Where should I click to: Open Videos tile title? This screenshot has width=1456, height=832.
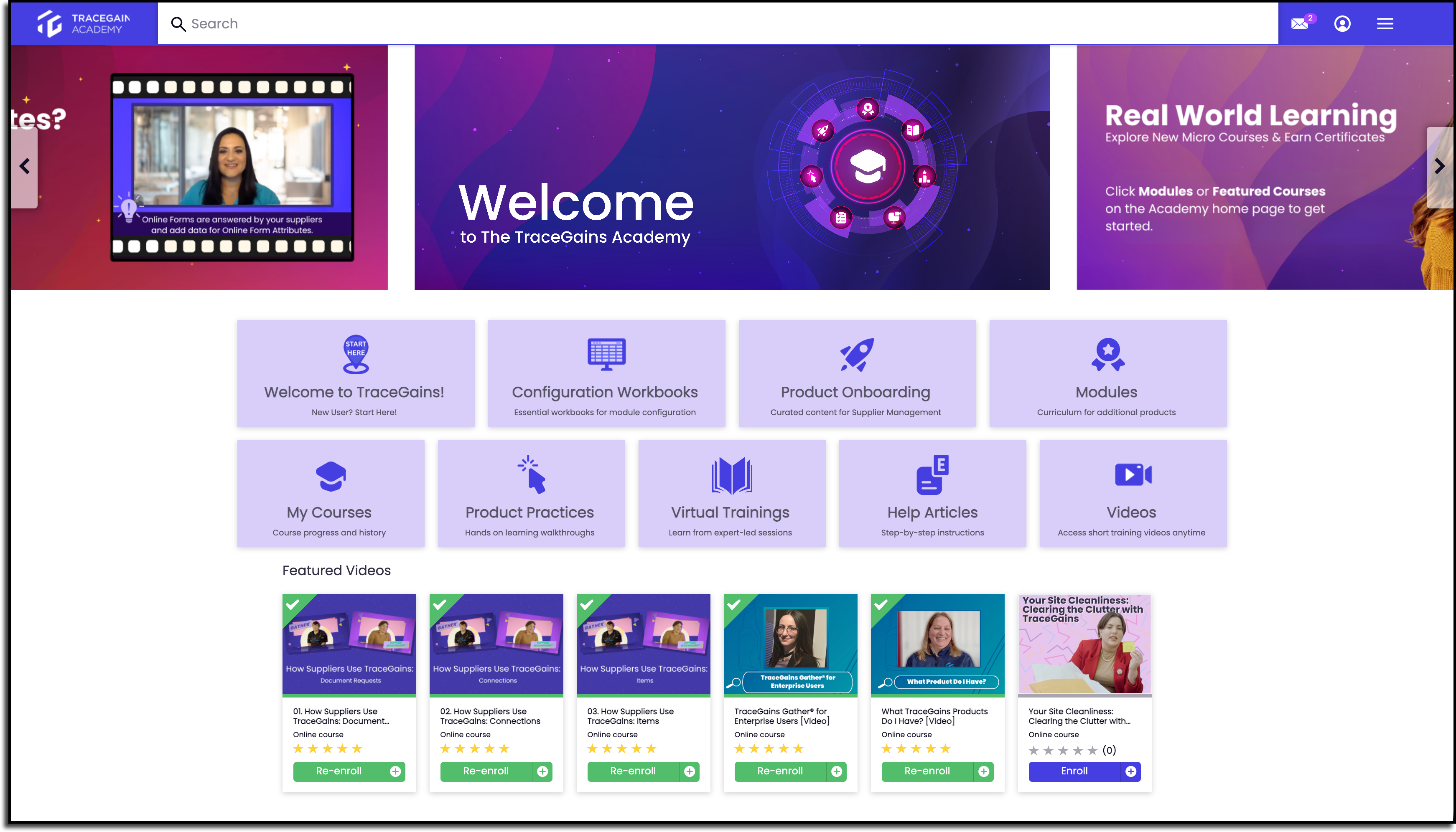click(1131, 512)
